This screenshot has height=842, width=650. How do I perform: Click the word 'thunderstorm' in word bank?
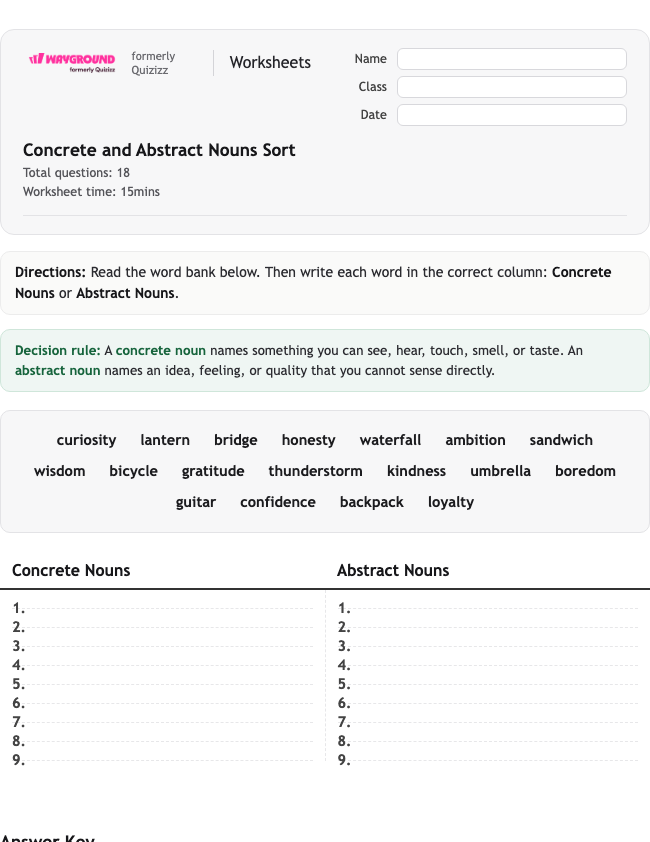(x=316, y=471)
